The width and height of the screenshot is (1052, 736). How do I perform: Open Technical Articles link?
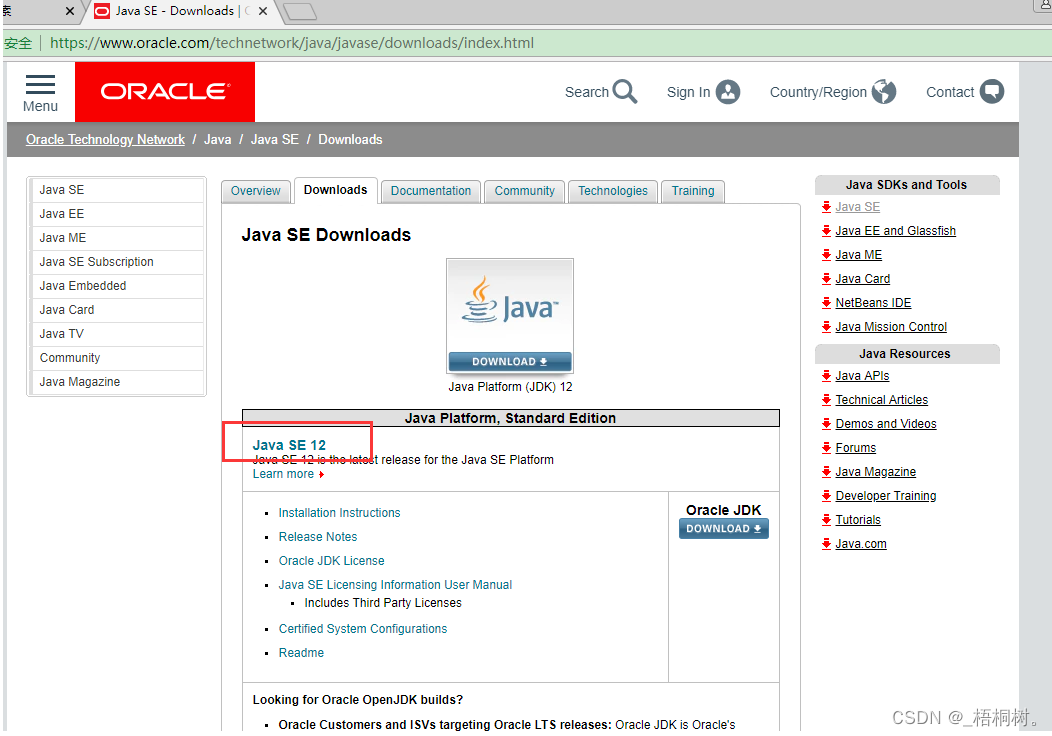(882, 401)
